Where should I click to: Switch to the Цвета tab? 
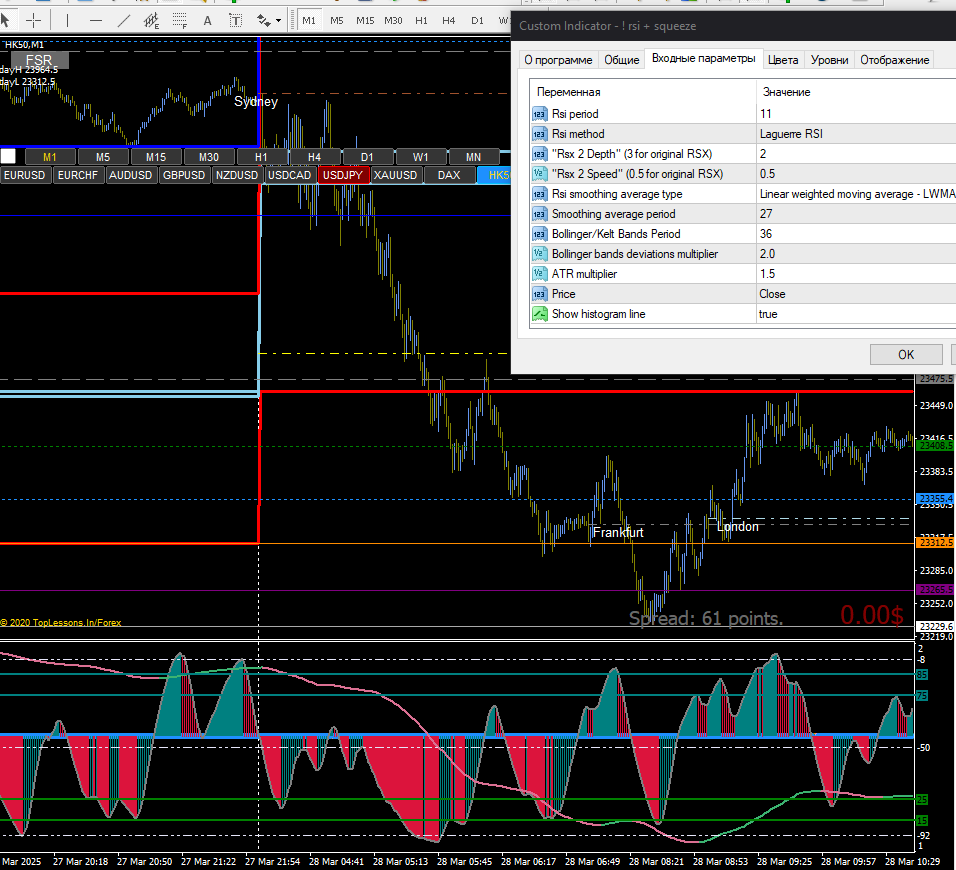point(783,60)
